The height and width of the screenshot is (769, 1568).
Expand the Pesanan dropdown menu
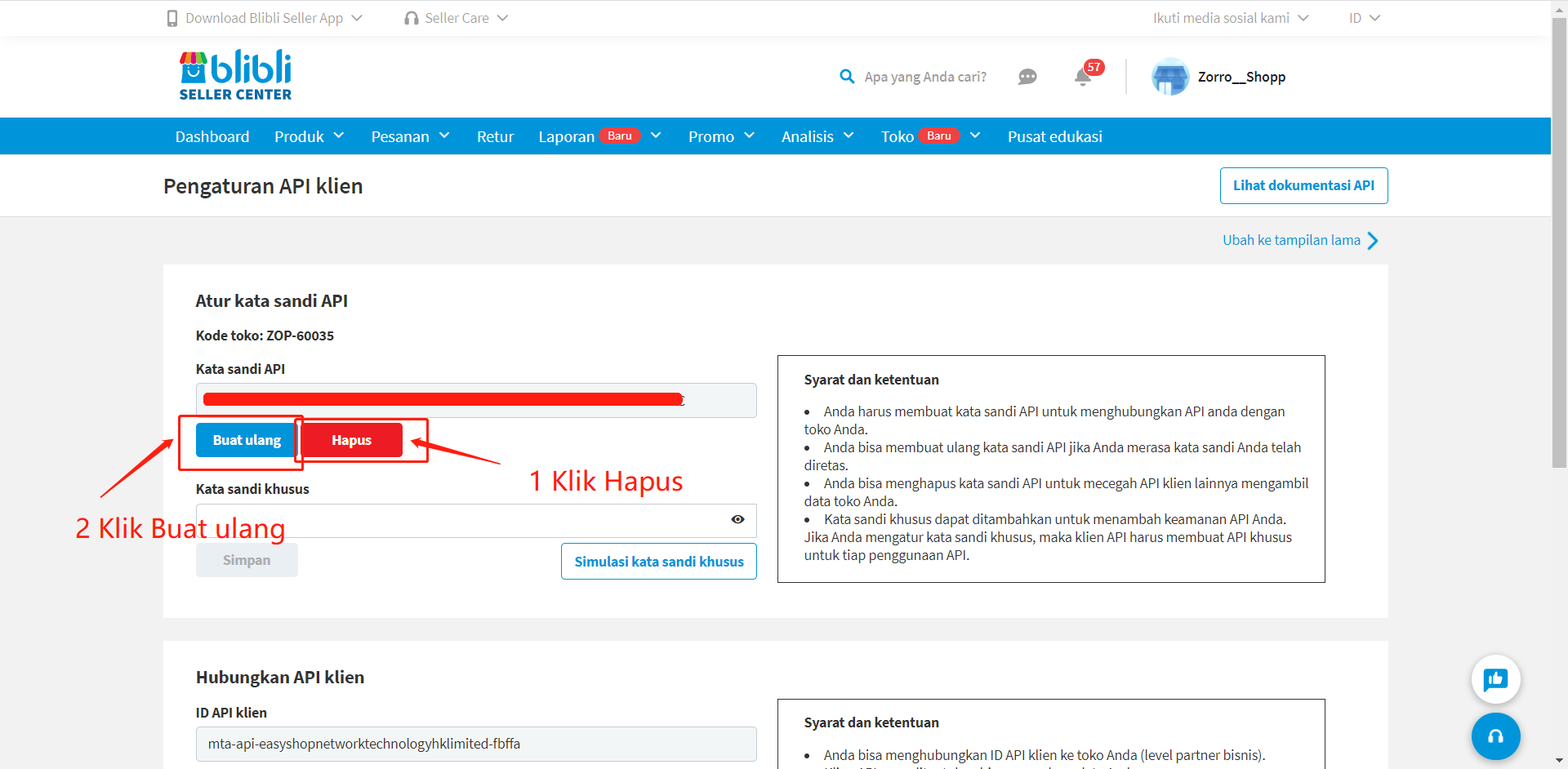click(410, 136)
